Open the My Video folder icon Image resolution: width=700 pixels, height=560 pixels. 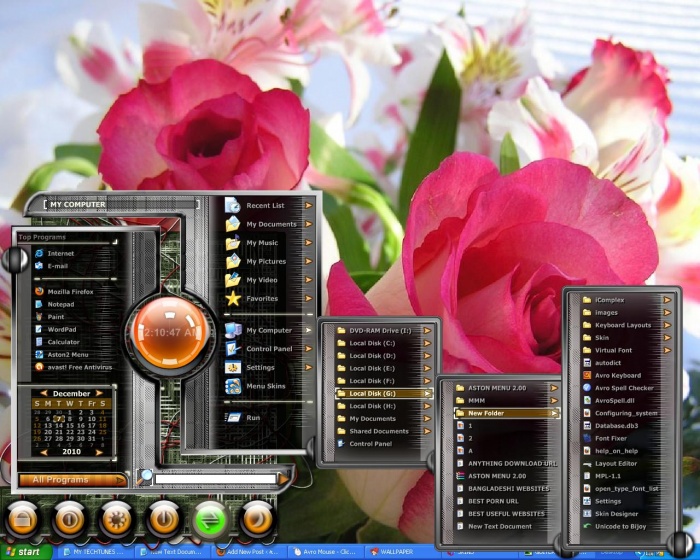(233, 280)
